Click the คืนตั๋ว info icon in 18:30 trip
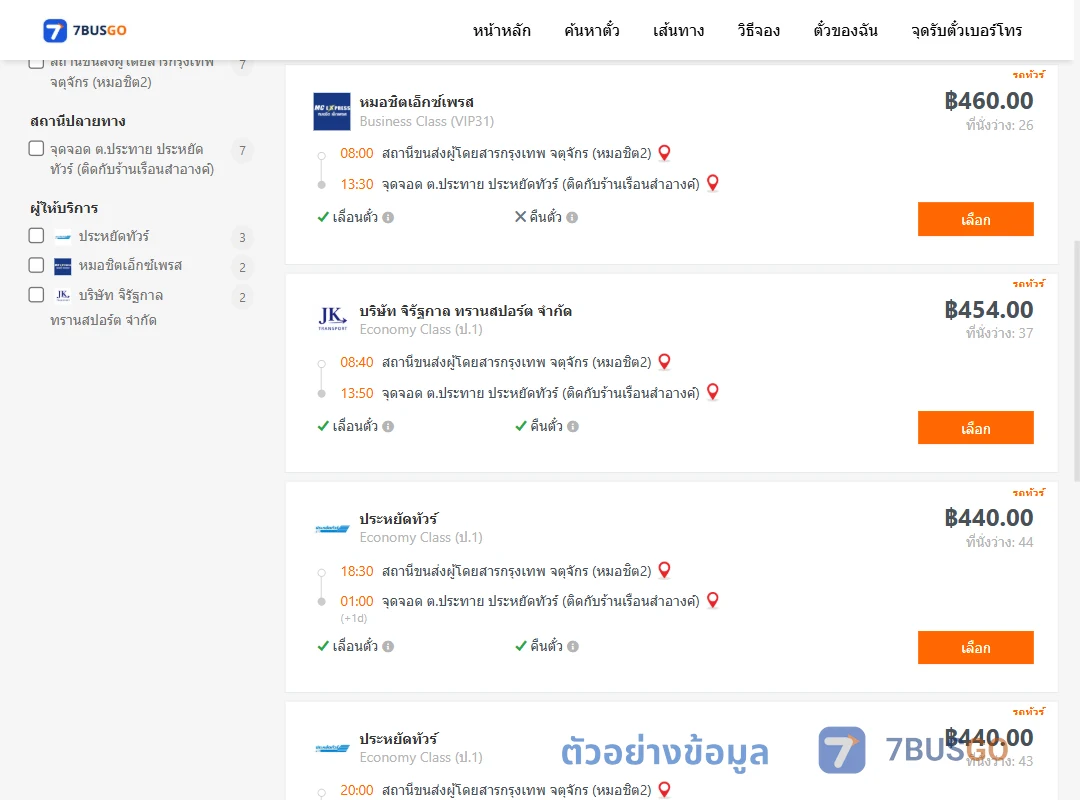 pyautogui.click(x=573, y=646)
